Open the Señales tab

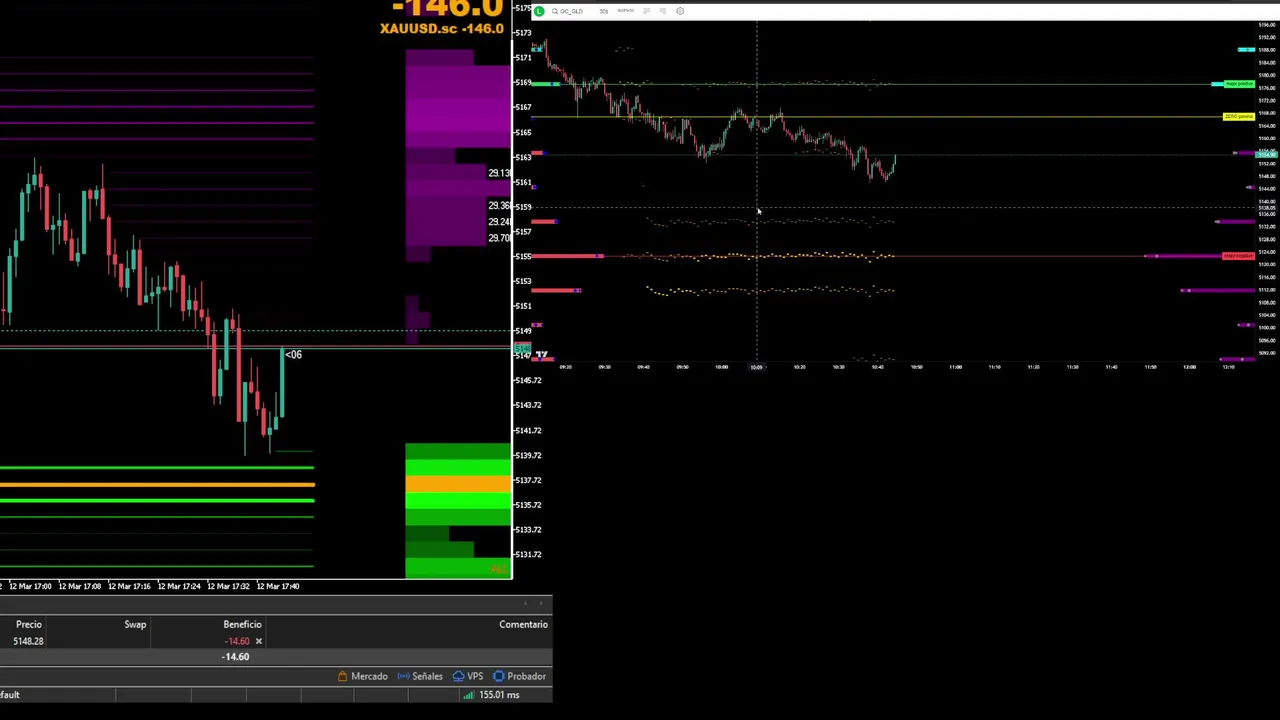pos(420,677)
